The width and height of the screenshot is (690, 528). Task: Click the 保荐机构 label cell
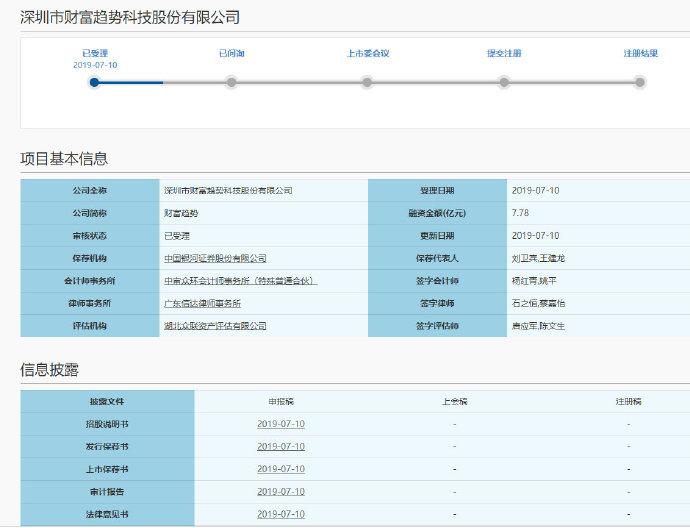(x=90, y=258)
